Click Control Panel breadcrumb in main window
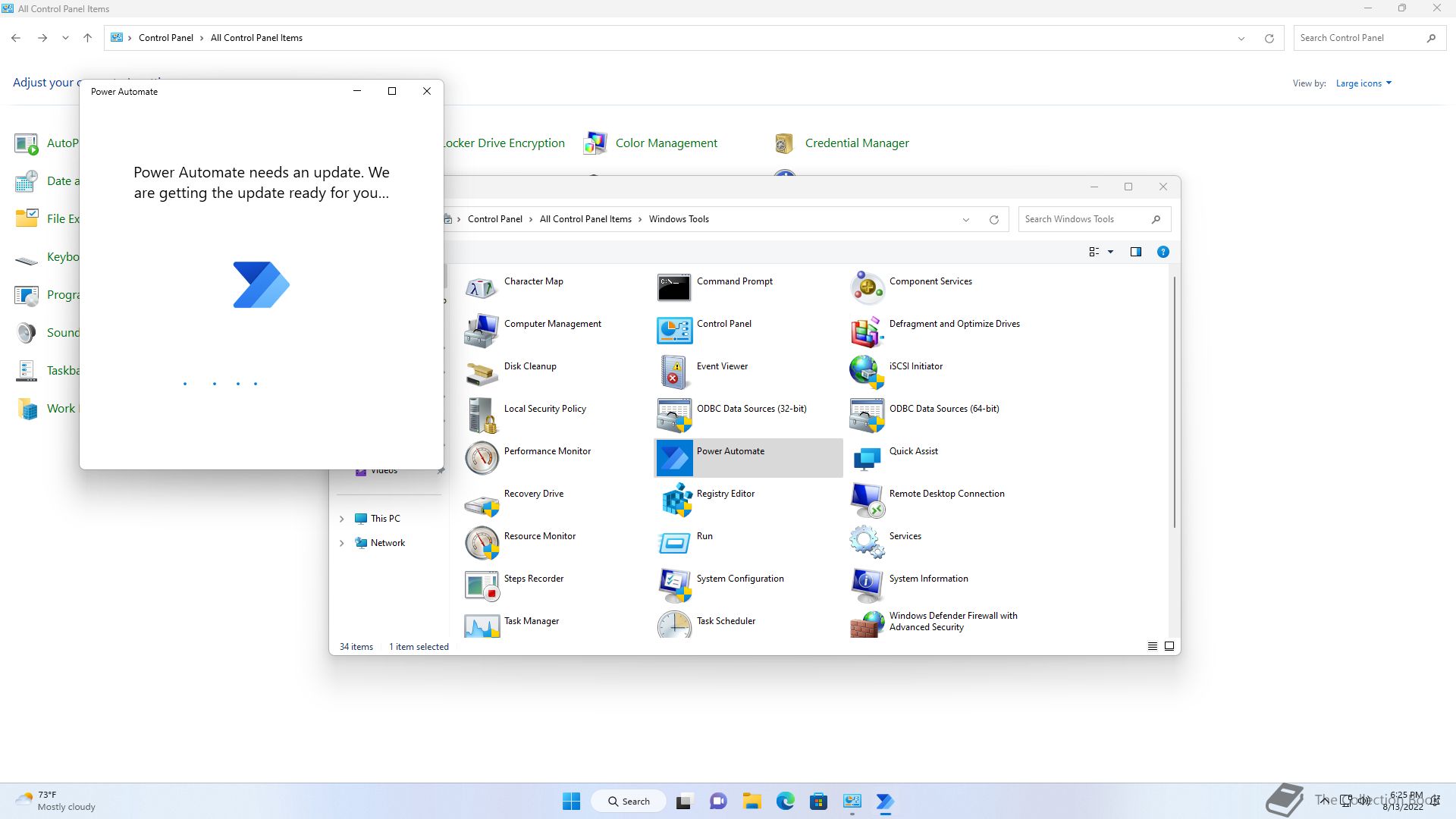The height and width of the screenshot is (819, 1456). pos(166,38)
